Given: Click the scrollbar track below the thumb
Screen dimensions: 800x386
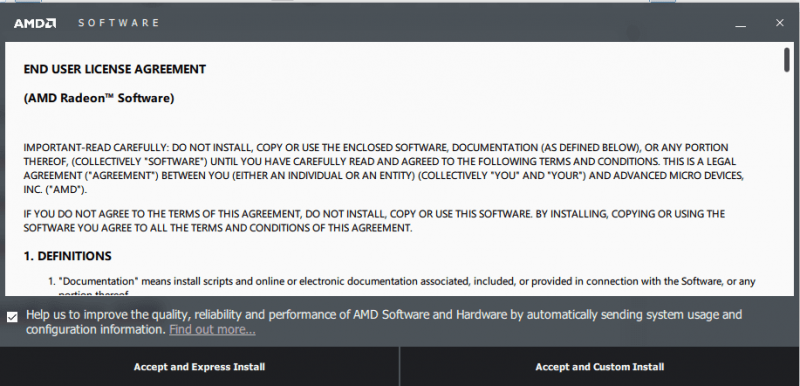Looking at the screenshot, I should point(787,184).
